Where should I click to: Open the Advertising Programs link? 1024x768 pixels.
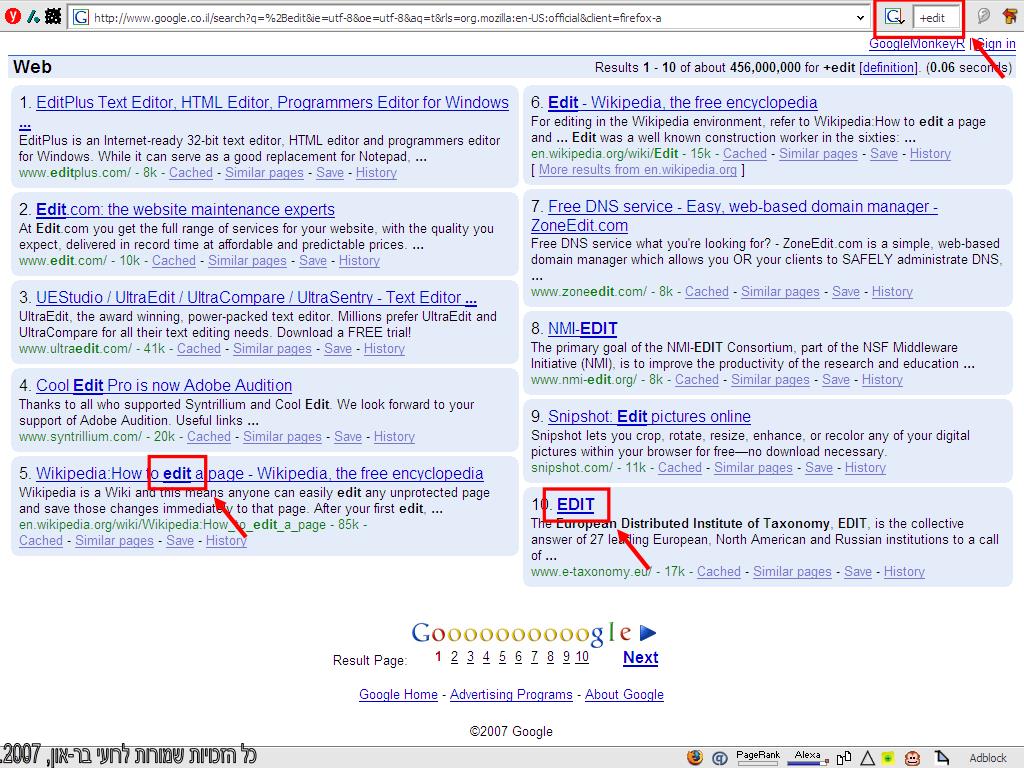511,695
